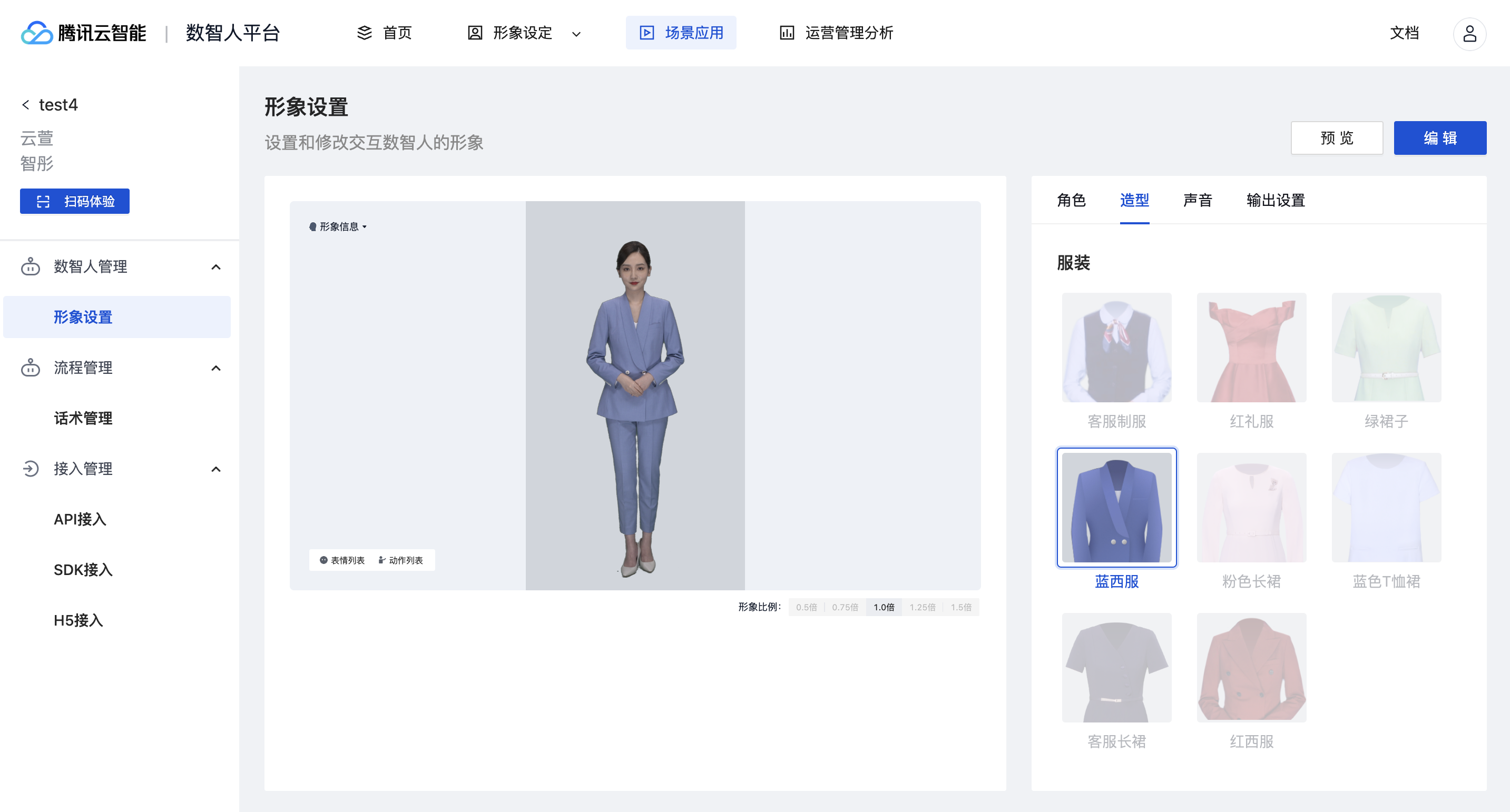Select the 红礼服 outfit thumbnail
Screen dimensions: 1510x812
point(1251,348)
